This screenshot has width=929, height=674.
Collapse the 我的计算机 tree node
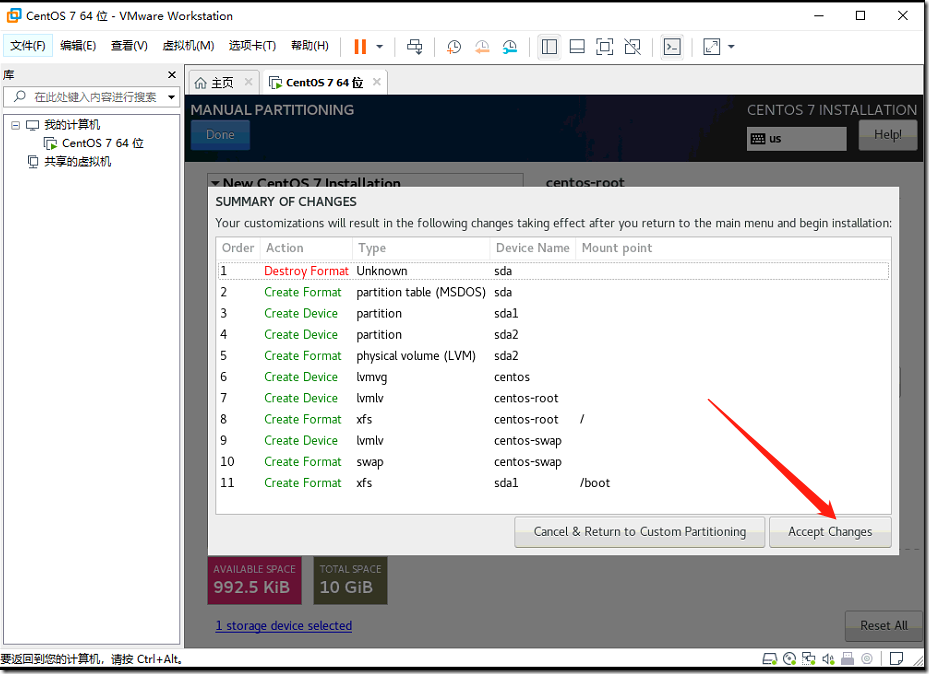click(x=15, y=125)
